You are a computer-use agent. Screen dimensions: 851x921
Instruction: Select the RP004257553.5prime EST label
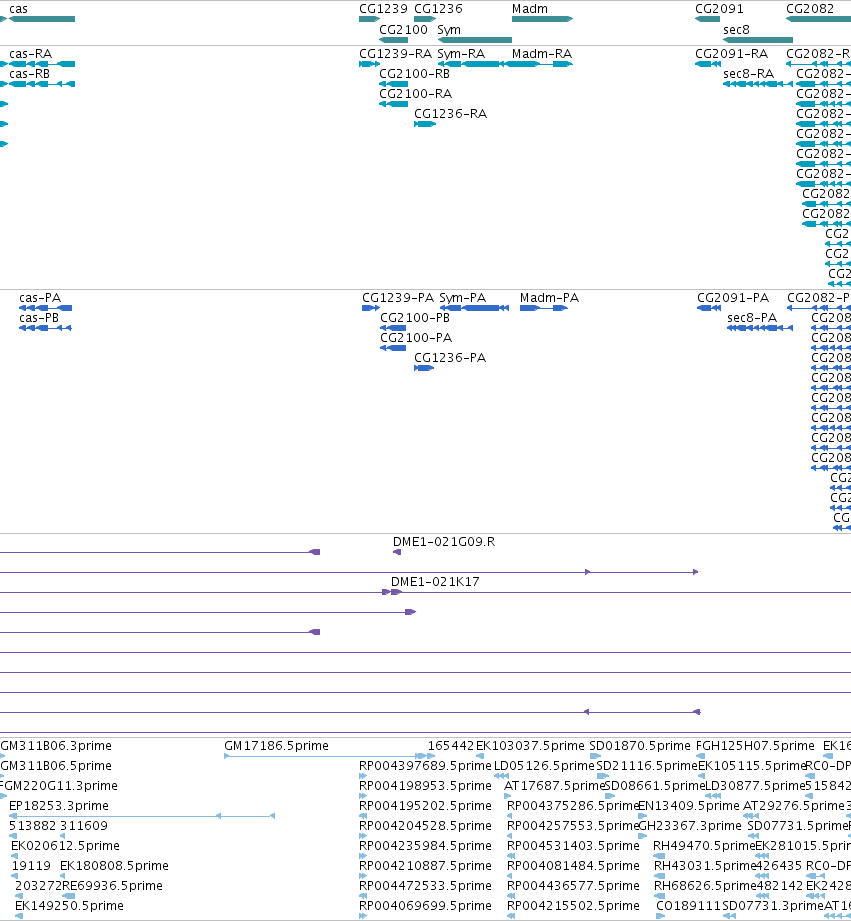point(573,826)
